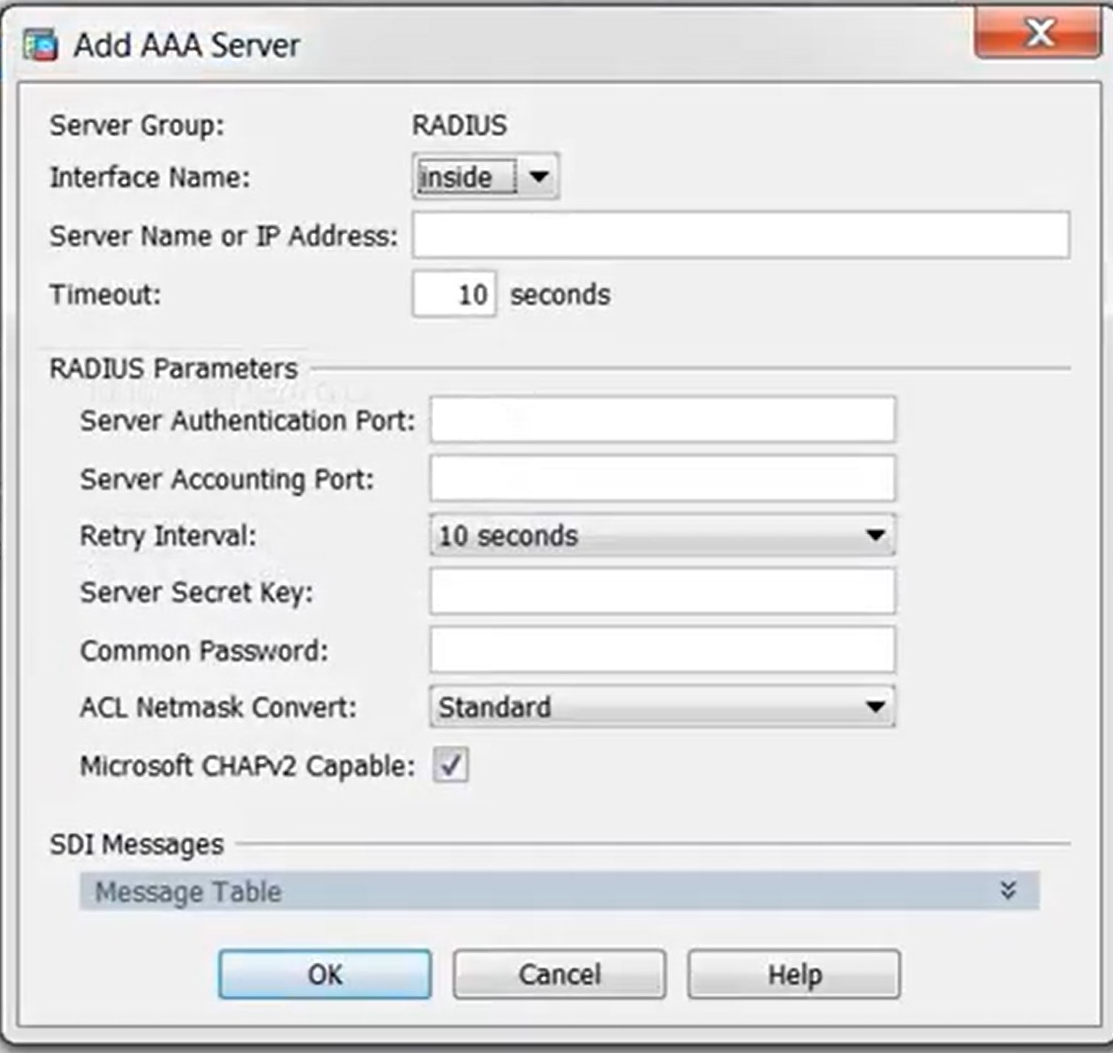Click the Server Name or IP Address field
The image size is (1113, 1053).
click(740, 236)
